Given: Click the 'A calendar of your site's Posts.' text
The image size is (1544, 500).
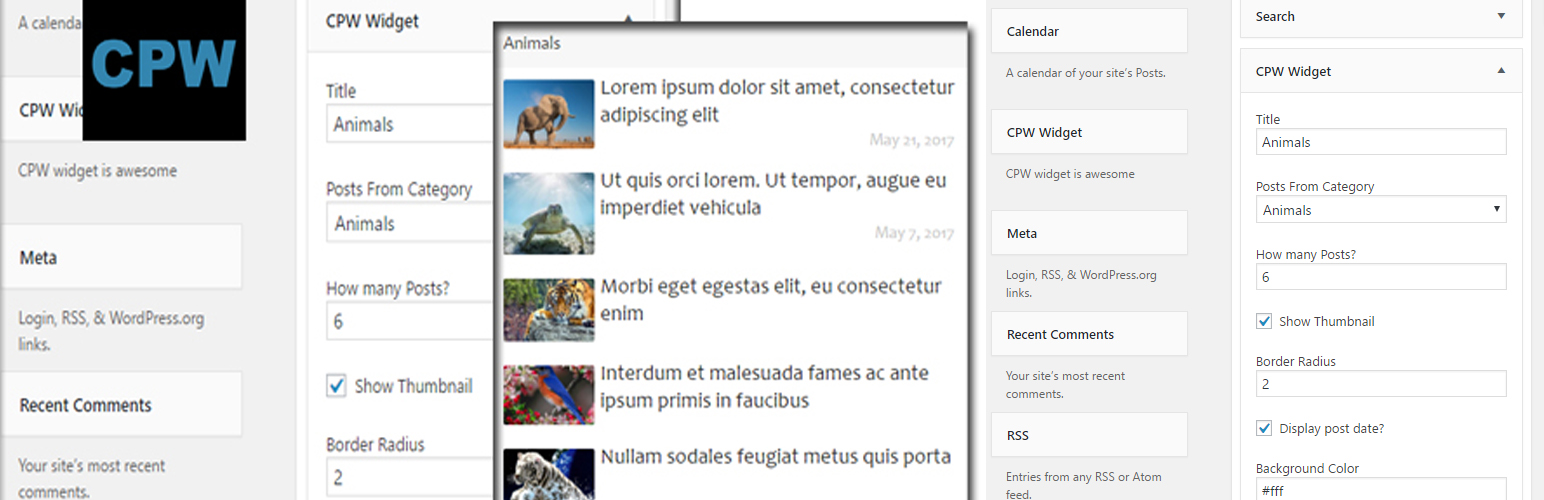Looking at the screenshot, I should tap(1086, 73).
